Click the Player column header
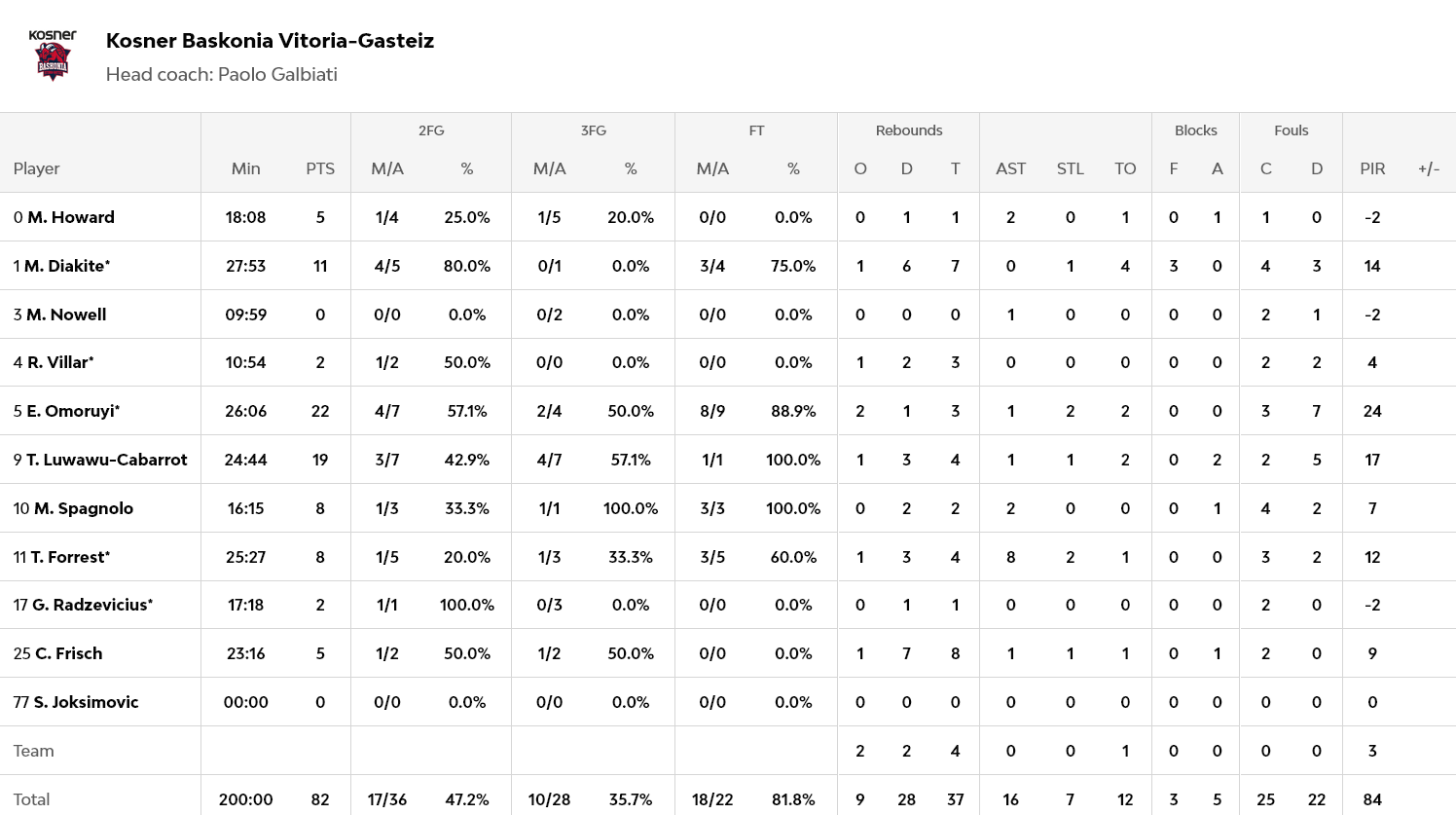 [x=37, y=168]
